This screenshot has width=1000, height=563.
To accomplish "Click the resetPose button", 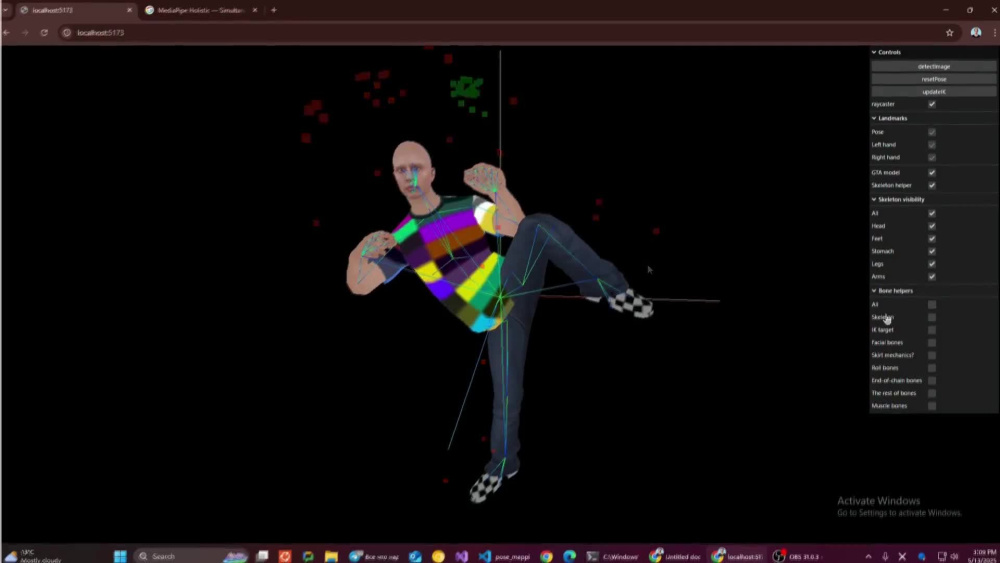I will 934,79.
